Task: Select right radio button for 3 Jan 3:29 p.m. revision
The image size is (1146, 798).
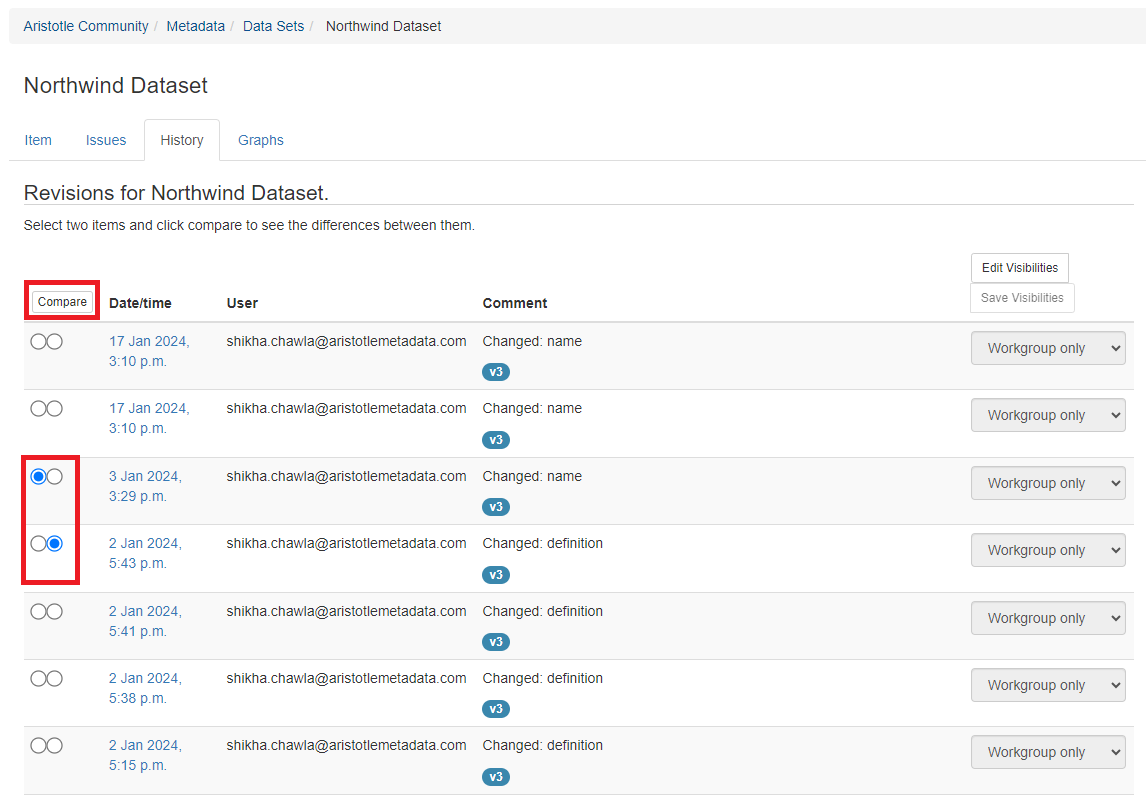Action: (55, 477)
